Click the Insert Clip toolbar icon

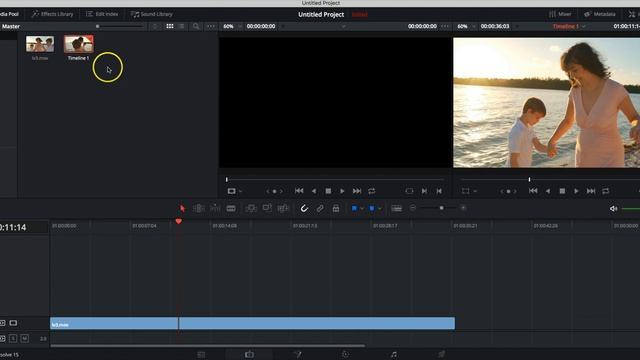click(x=251, y=208)
